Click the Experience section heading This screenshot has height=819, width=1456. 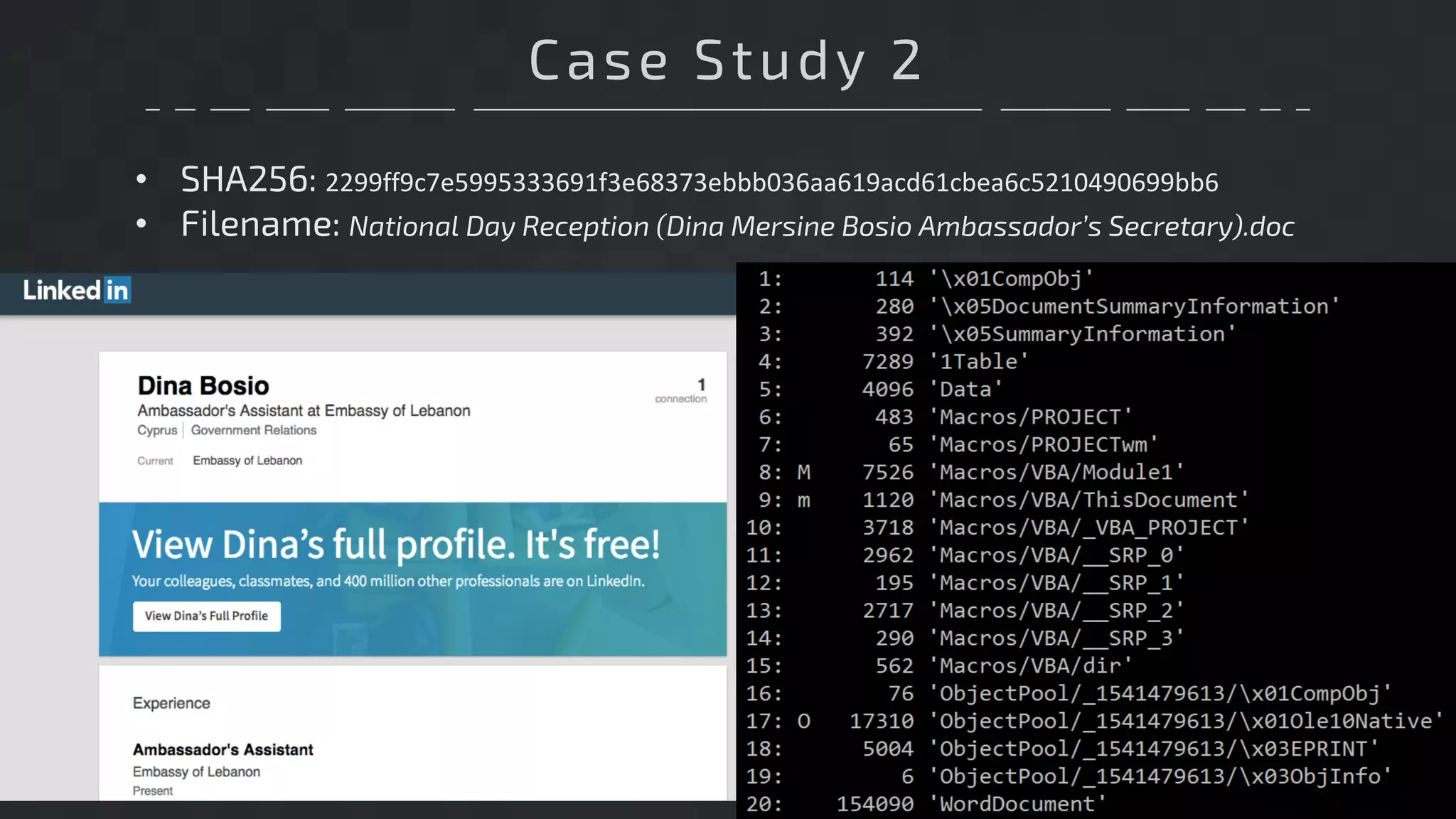coord(171,703)
